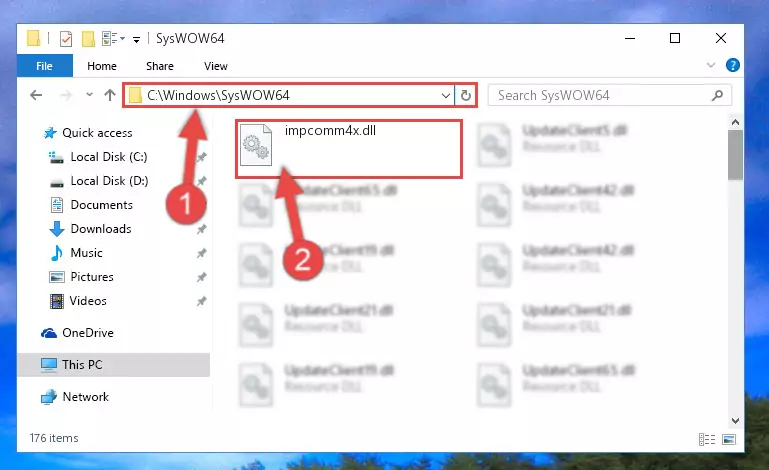Image resolution: width=769 pixels, height=470 pixels.
Task: Open Downloads in navigation pane
Action: [101, 229]
